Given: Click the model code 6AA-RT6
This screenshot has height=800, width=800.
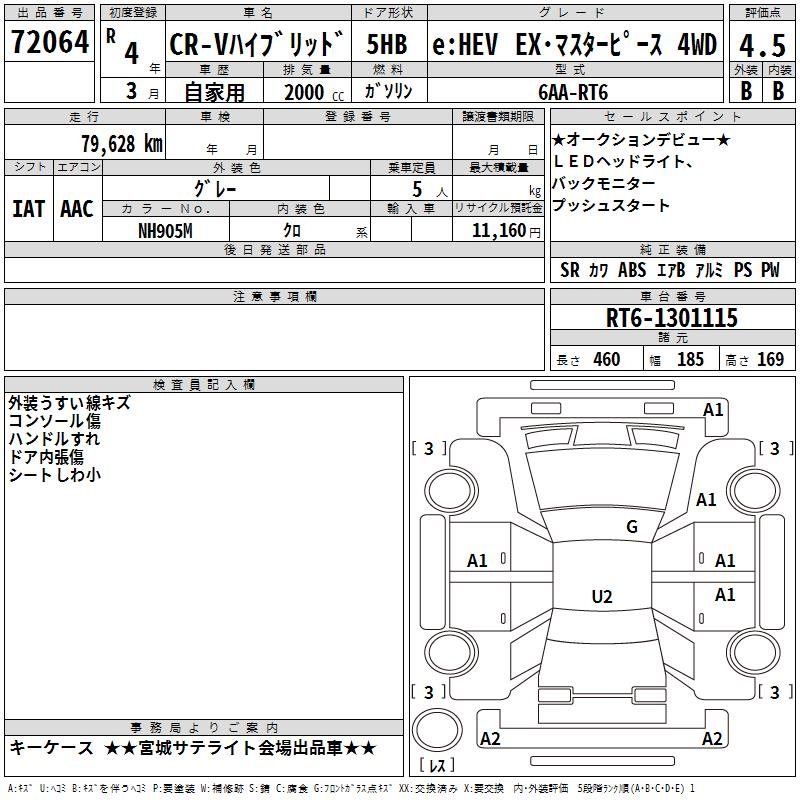Looking at the screenshot, I should point(573,92).
